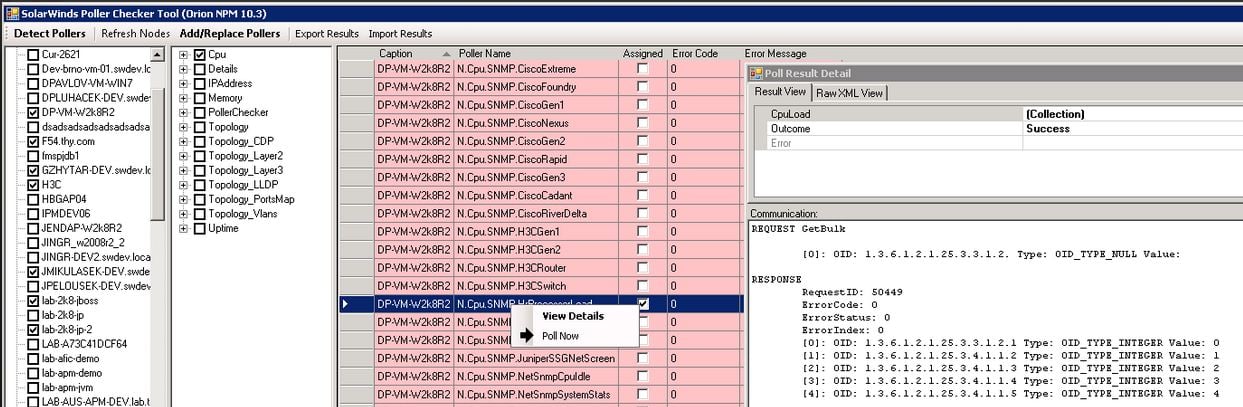Check the Cur-2621 node checkbox
Screen dimensions: 1243x407
(34, 55)
